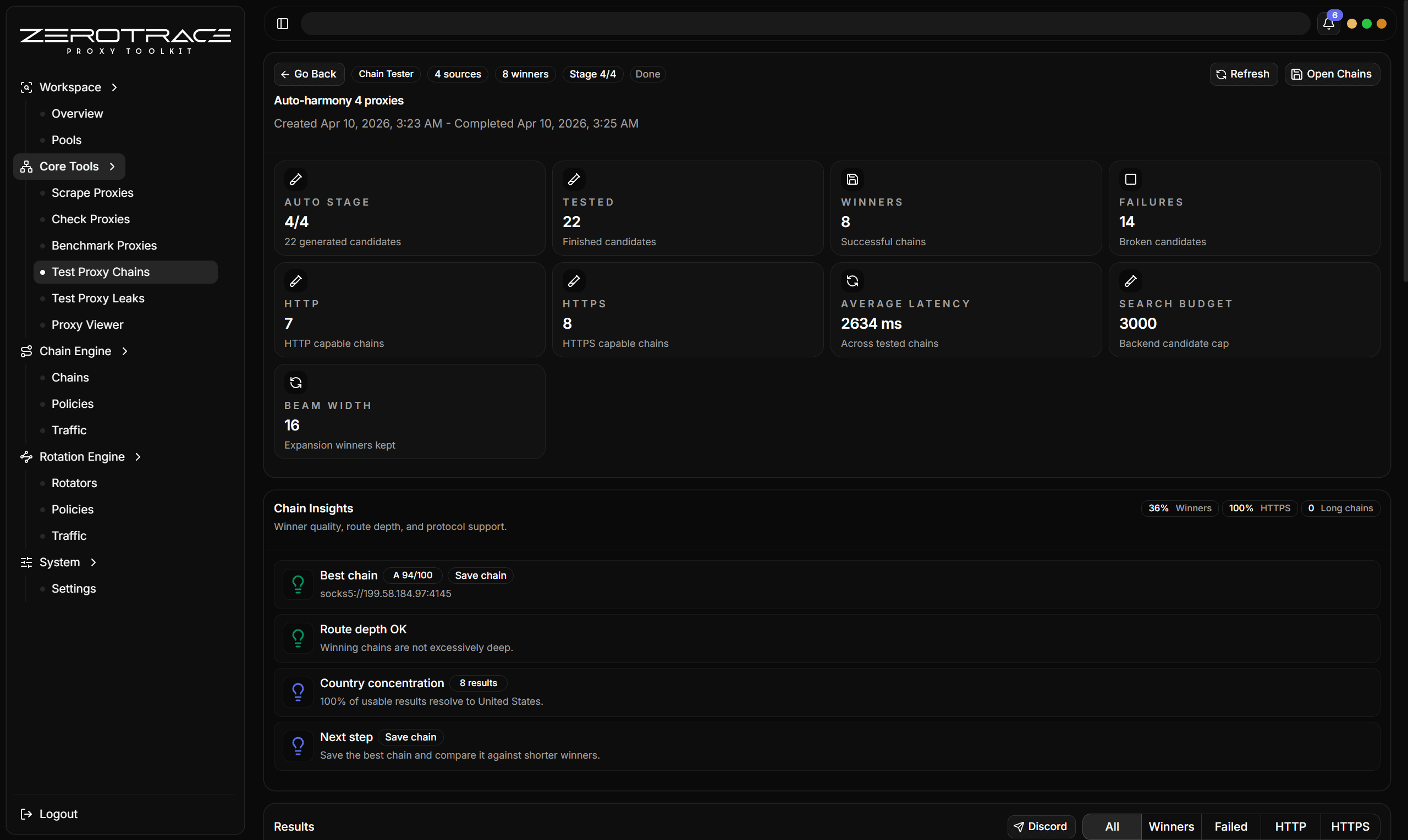1408x840 pixels.
Task: Click the Failures card square icon
Action: tap(1130, 179)
